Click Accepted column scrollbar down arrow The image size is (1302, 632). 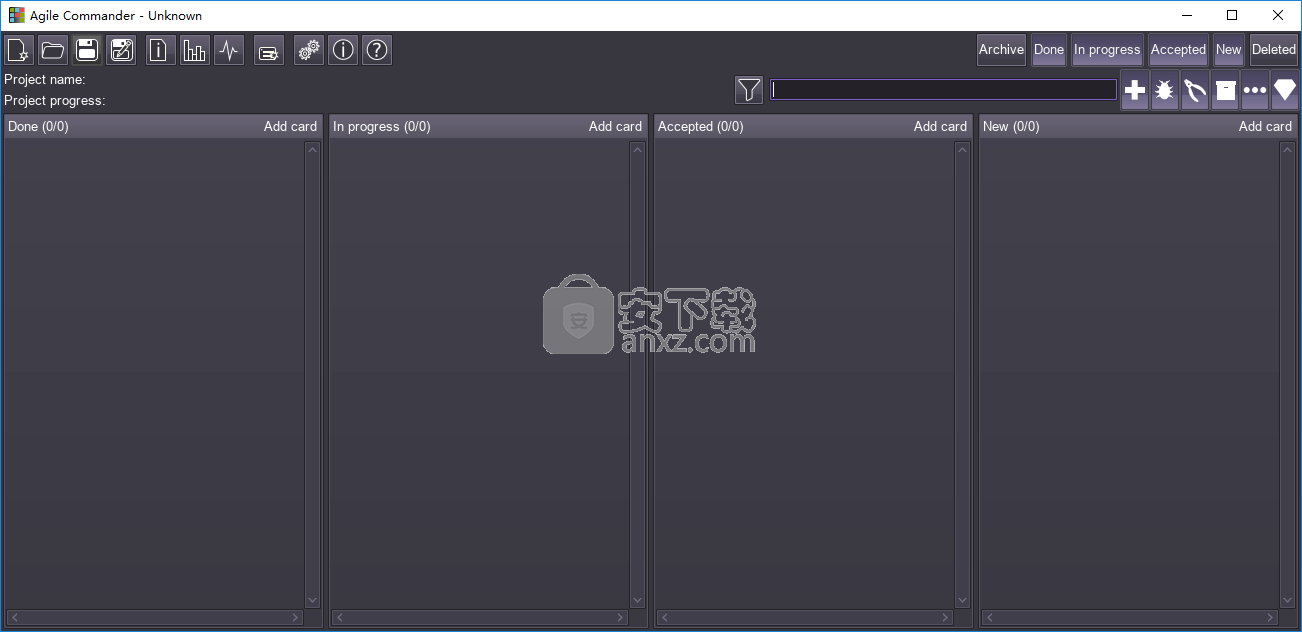coord(962,600)
